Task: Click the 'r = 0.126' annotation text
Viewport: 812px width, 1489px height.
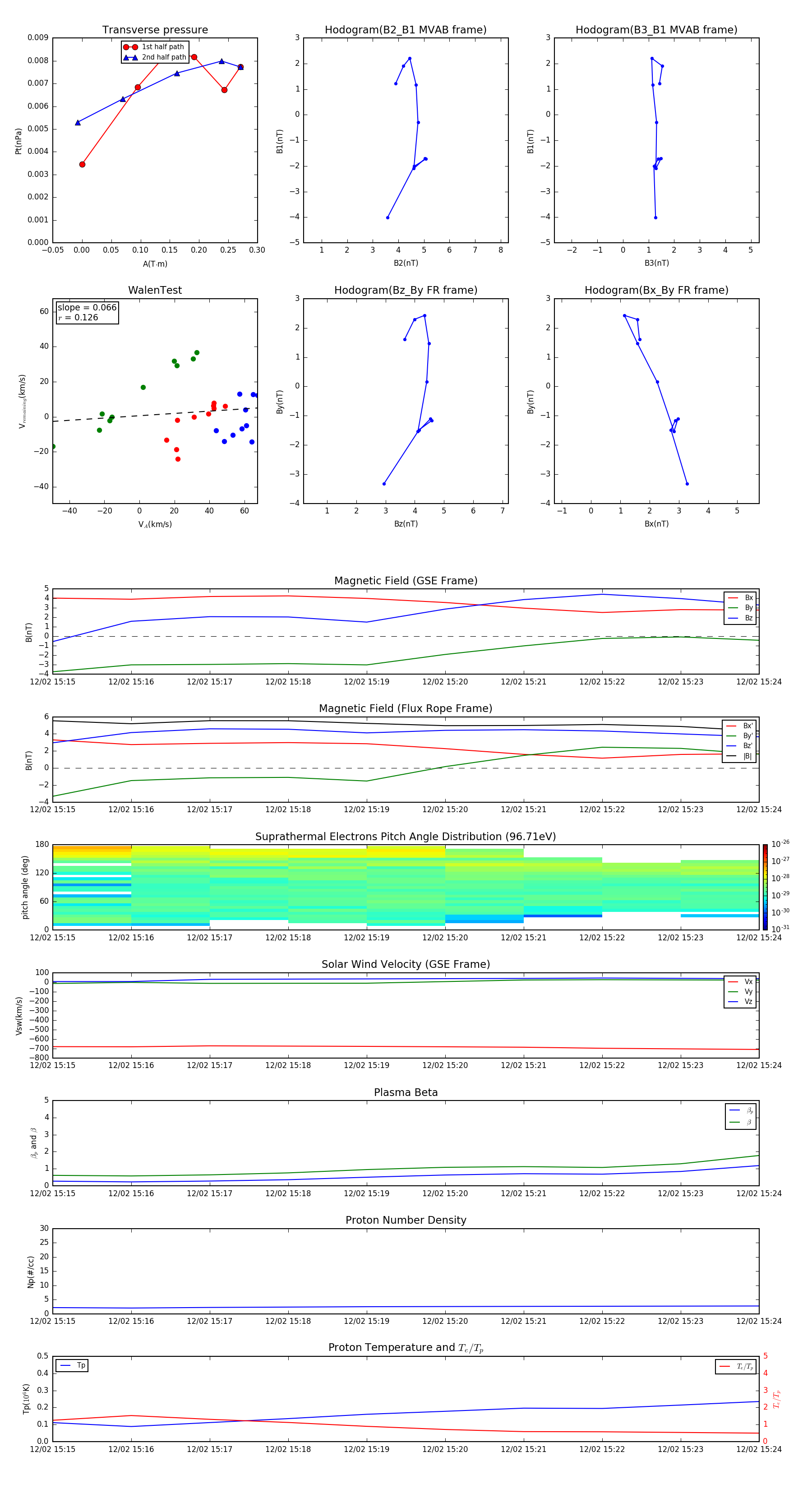Action: [x=78, y=317]
